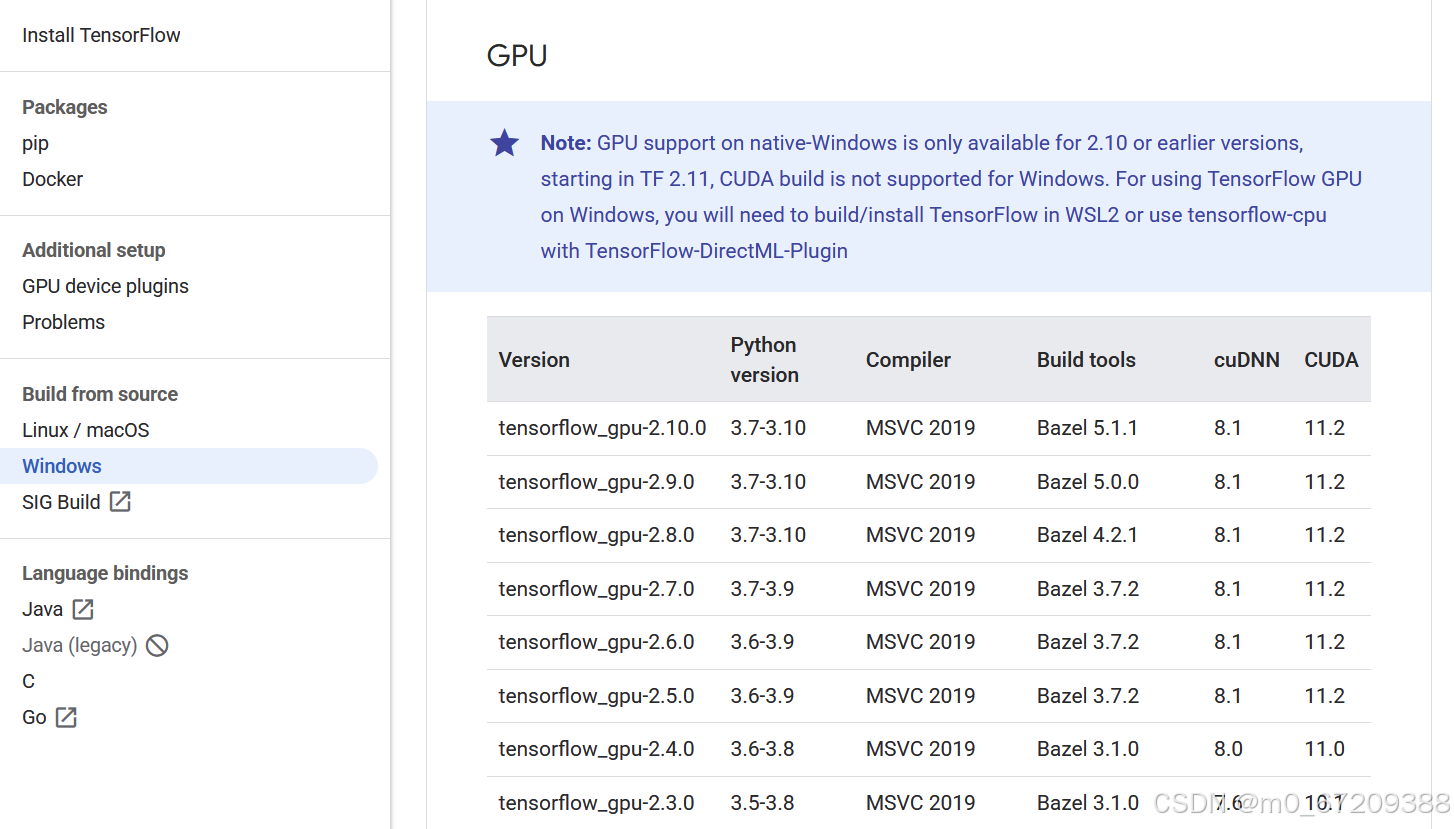
Task: Click the tensorflow_gpu-2.3.0 cell
Action: (596, 803)
